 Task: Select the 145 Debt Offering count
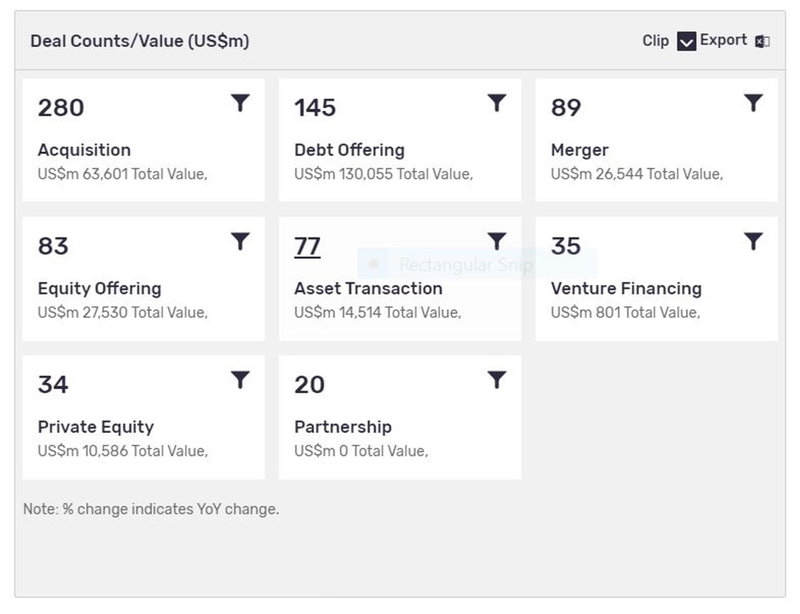coord(315,108)
